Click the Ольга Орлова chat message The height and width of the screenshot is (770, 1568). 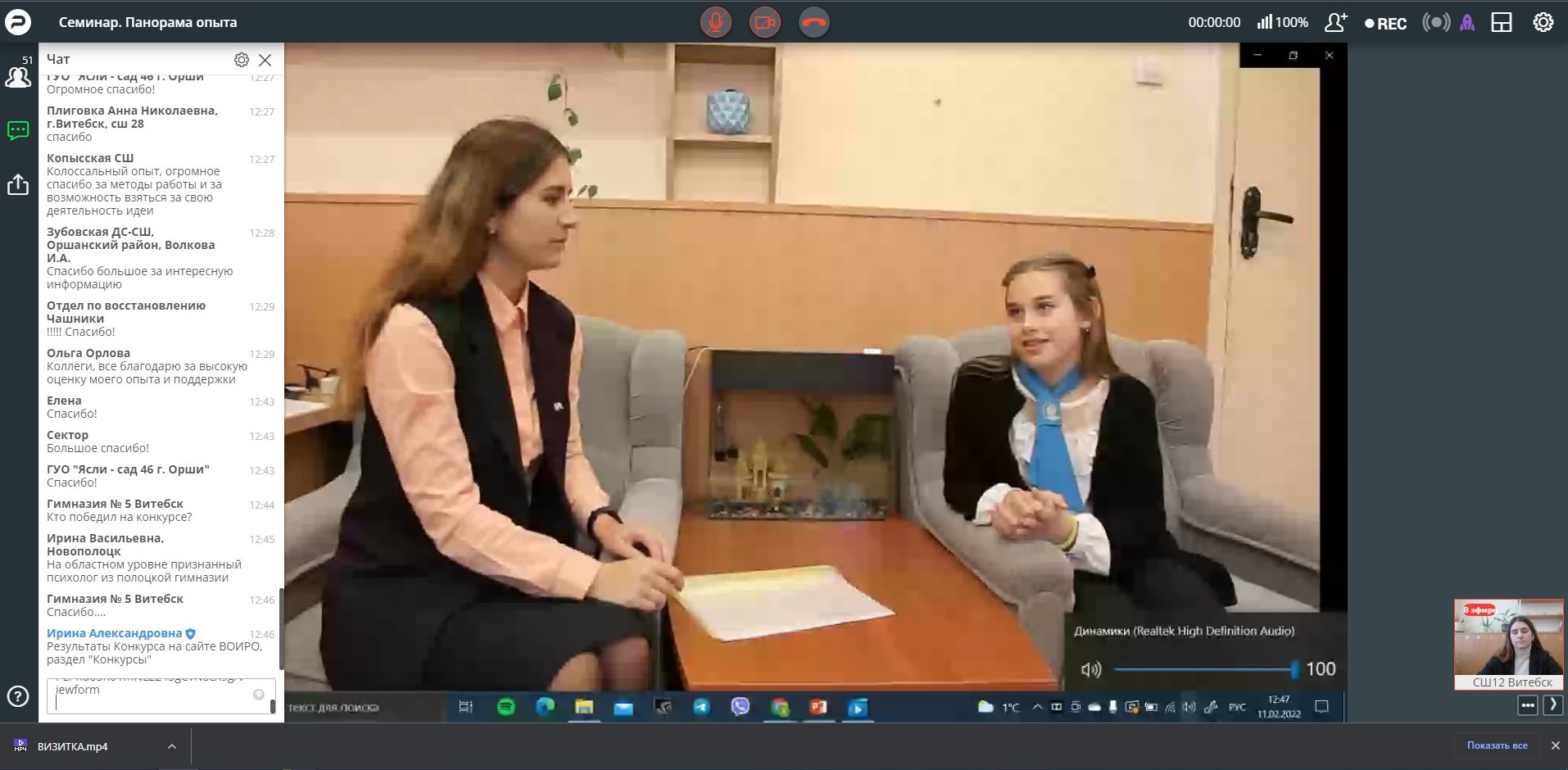(x=160, y=366)
